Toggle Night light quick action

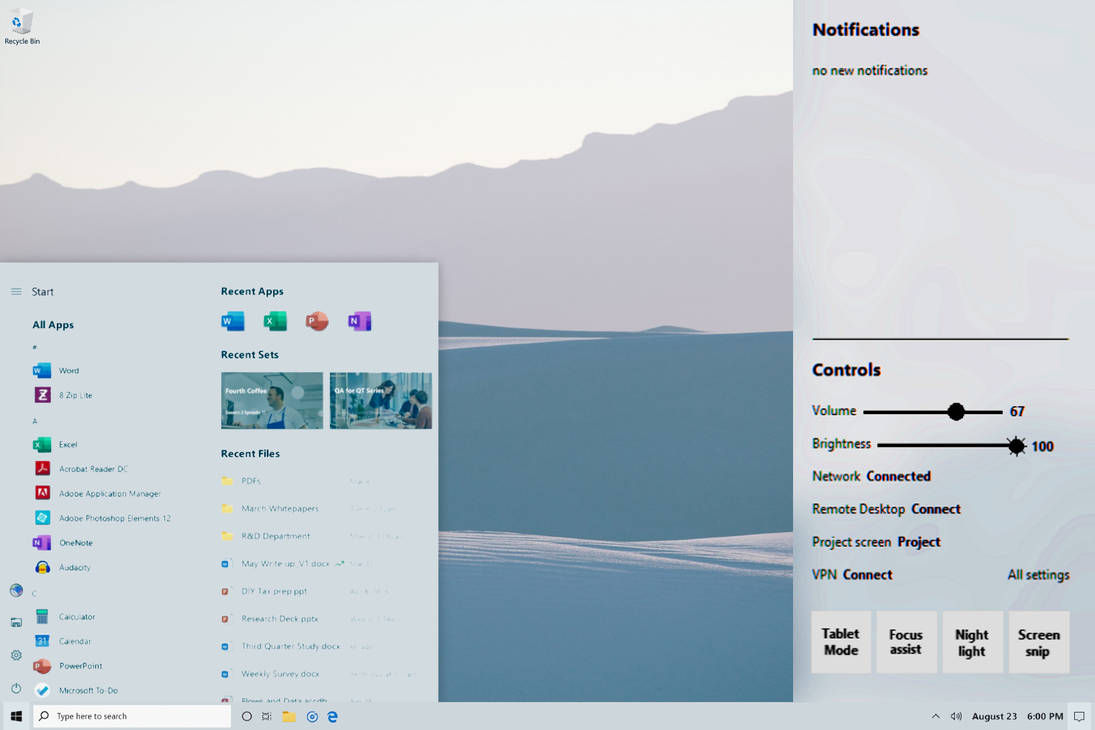[972, 642]
